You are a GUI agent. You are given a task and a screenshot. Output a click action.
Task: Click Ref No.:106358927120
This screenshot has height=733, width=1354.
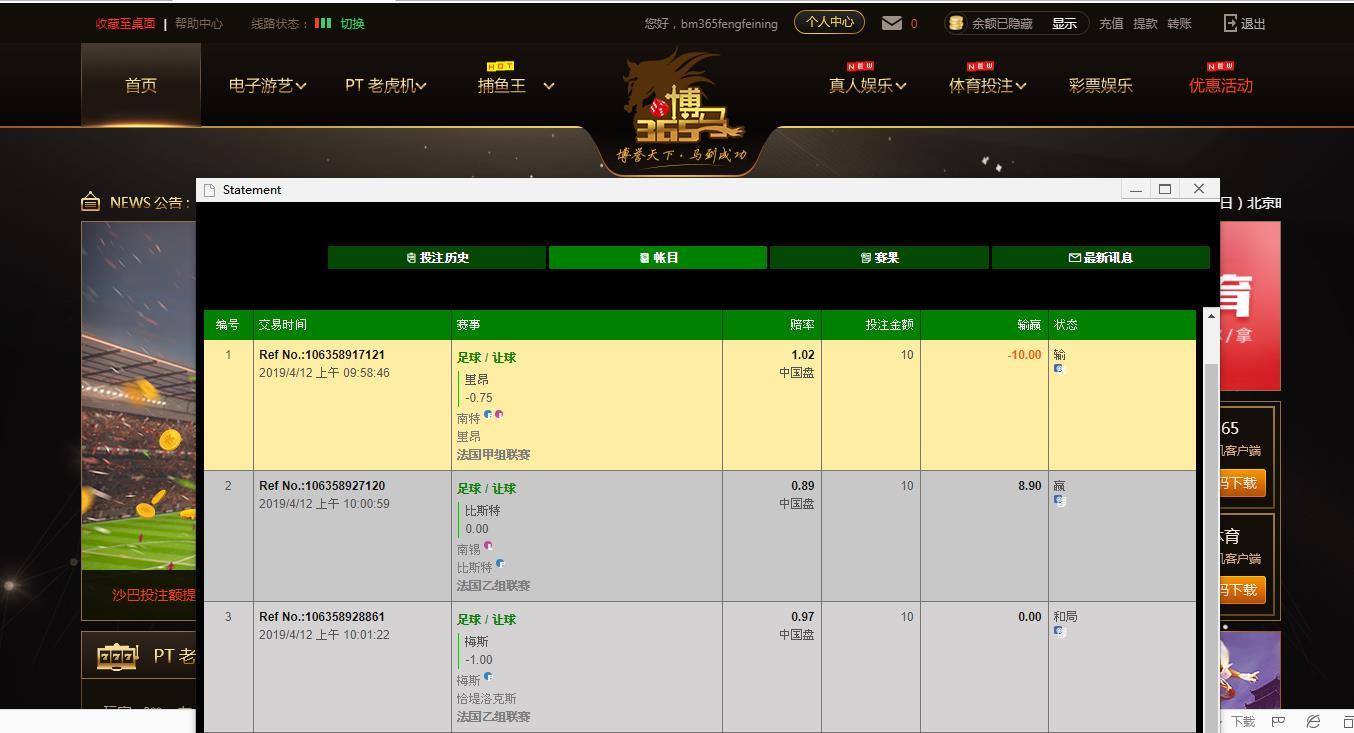pyautogui.click(x=322, y=486)
